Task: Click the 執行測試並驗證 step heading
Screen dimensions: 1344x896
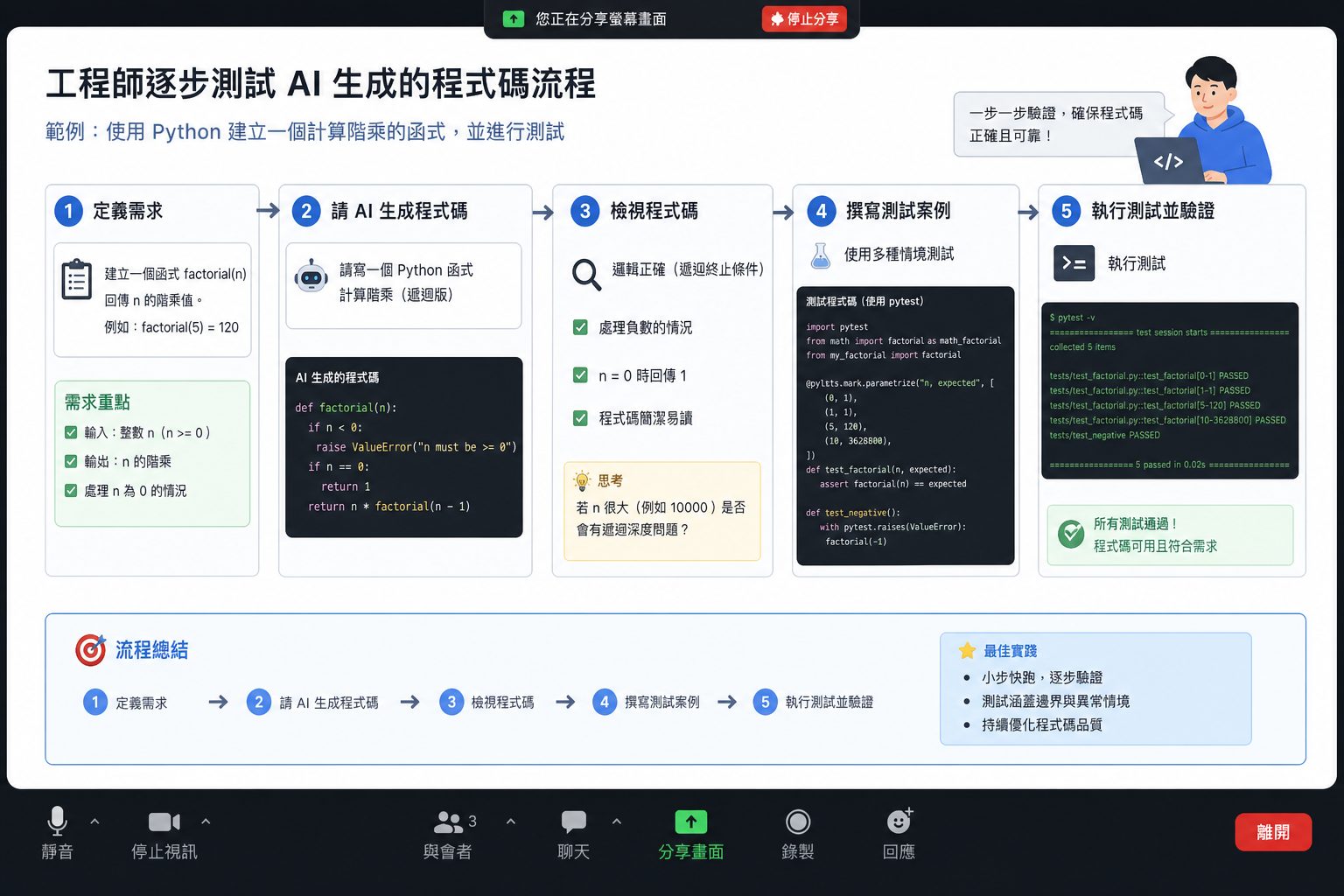Action: (x=1152, y=211)
